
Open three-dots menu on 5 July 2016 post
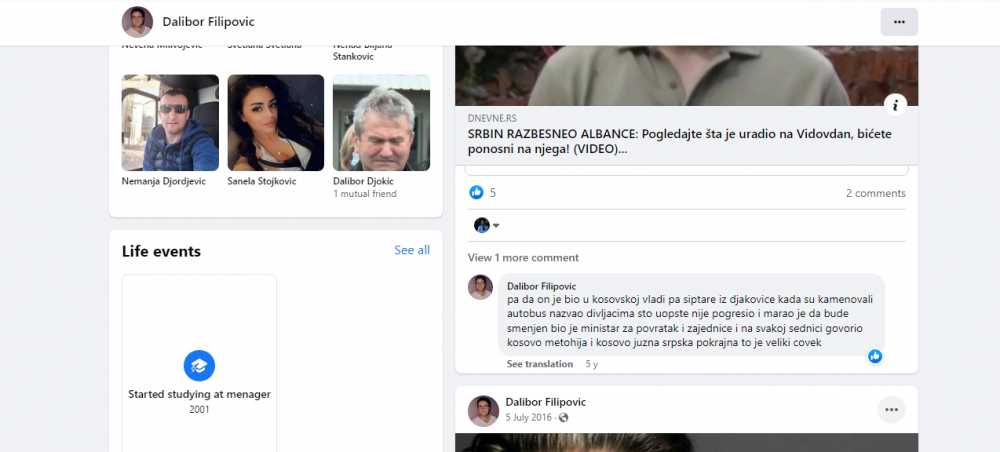click(x=892, y=410)
